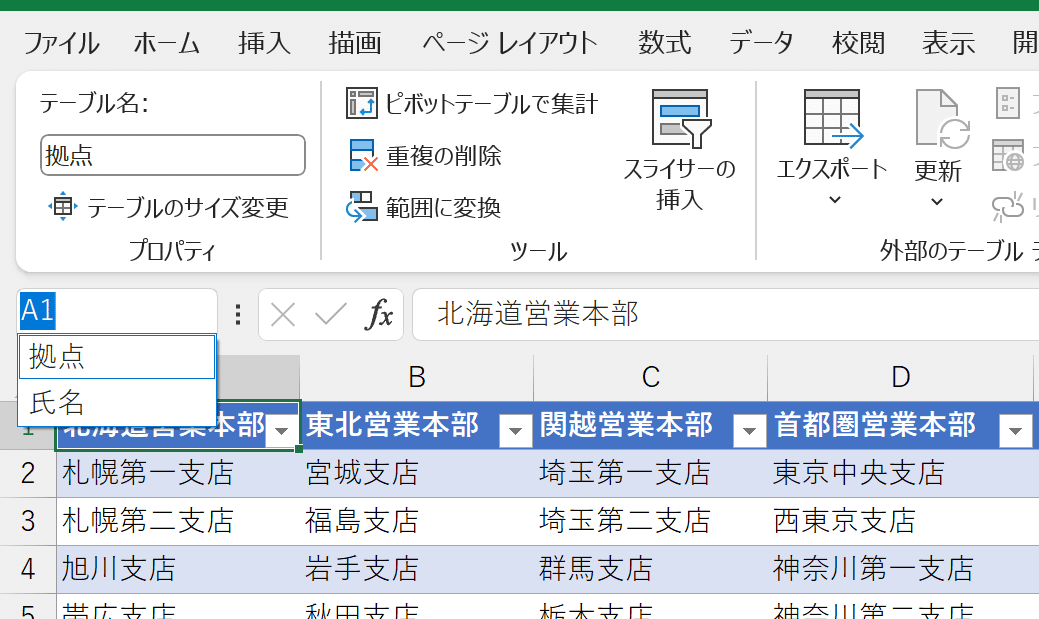Viewport: 1039px width, 619px height.
Task: Open the insert function fx button
Action: [x=378, y=316]
